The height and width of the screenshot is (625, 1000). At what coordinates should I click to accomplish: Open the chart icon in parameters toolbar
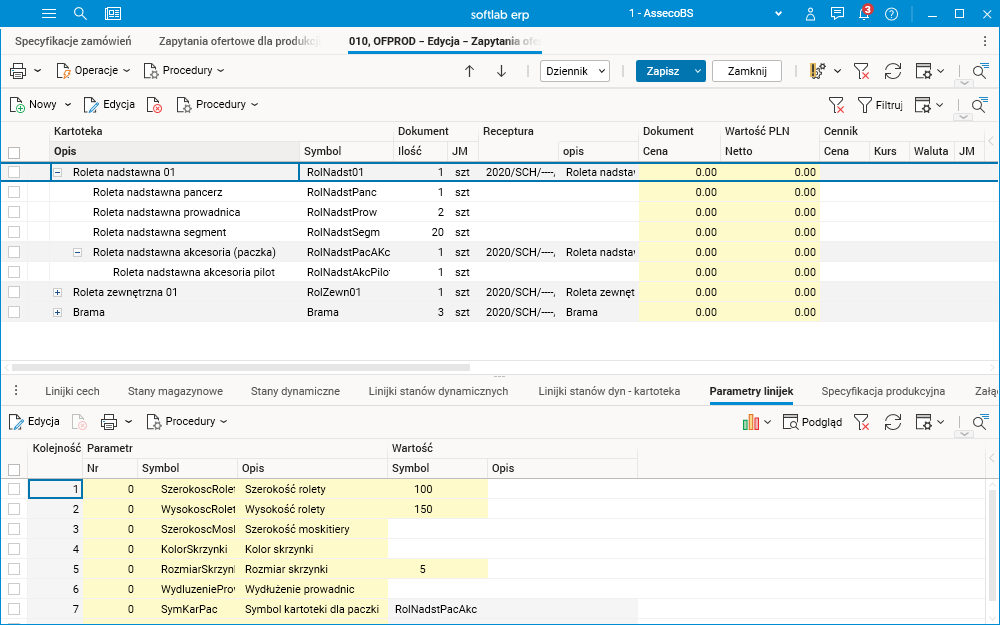click(750, 422)
